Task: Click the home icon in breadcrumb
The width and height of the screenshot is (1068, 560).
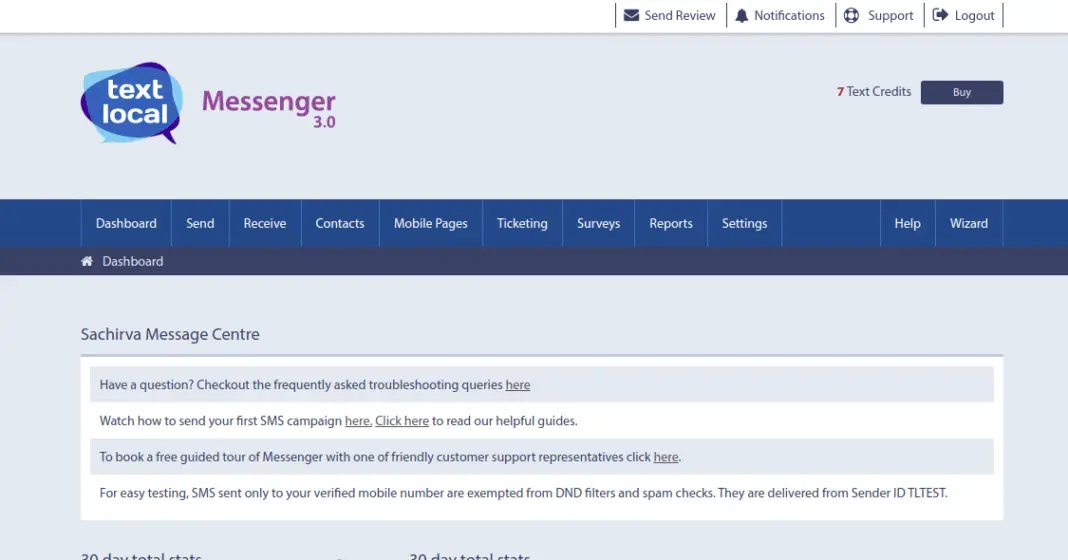Action: [x=87, y=261]
